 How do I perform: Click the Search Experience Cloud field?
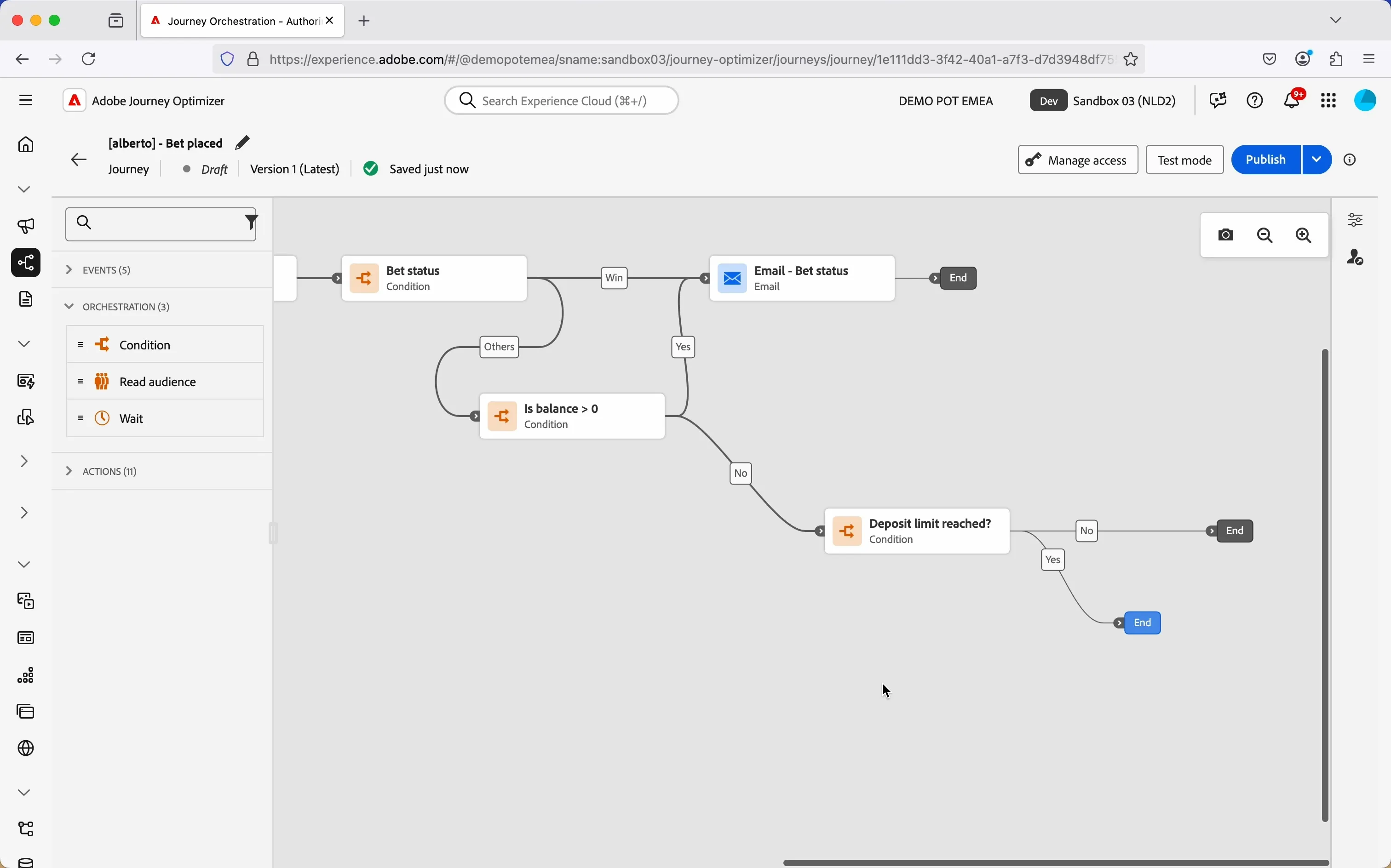point(562,101)
